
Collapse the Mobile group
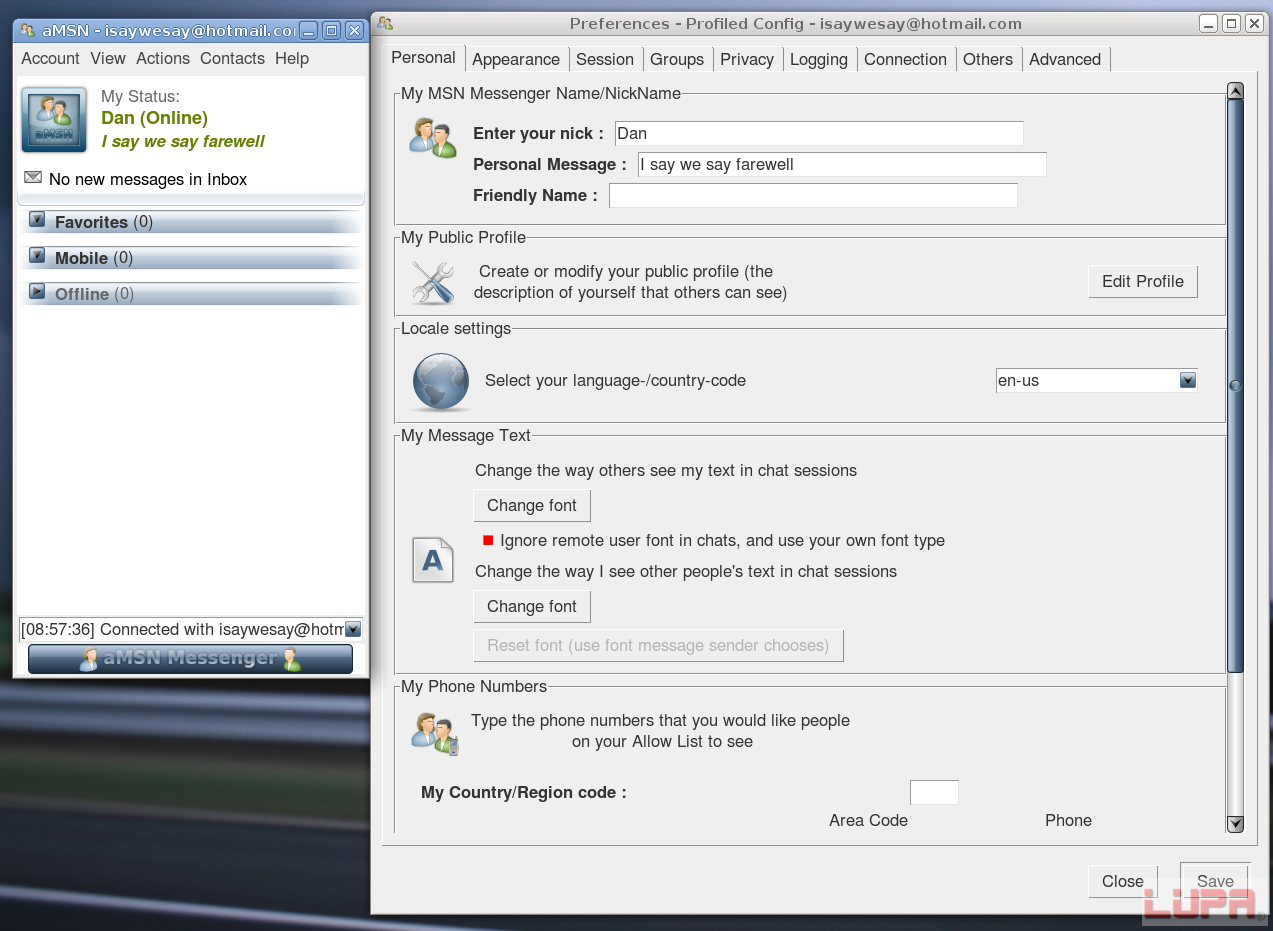pos(37,255)
